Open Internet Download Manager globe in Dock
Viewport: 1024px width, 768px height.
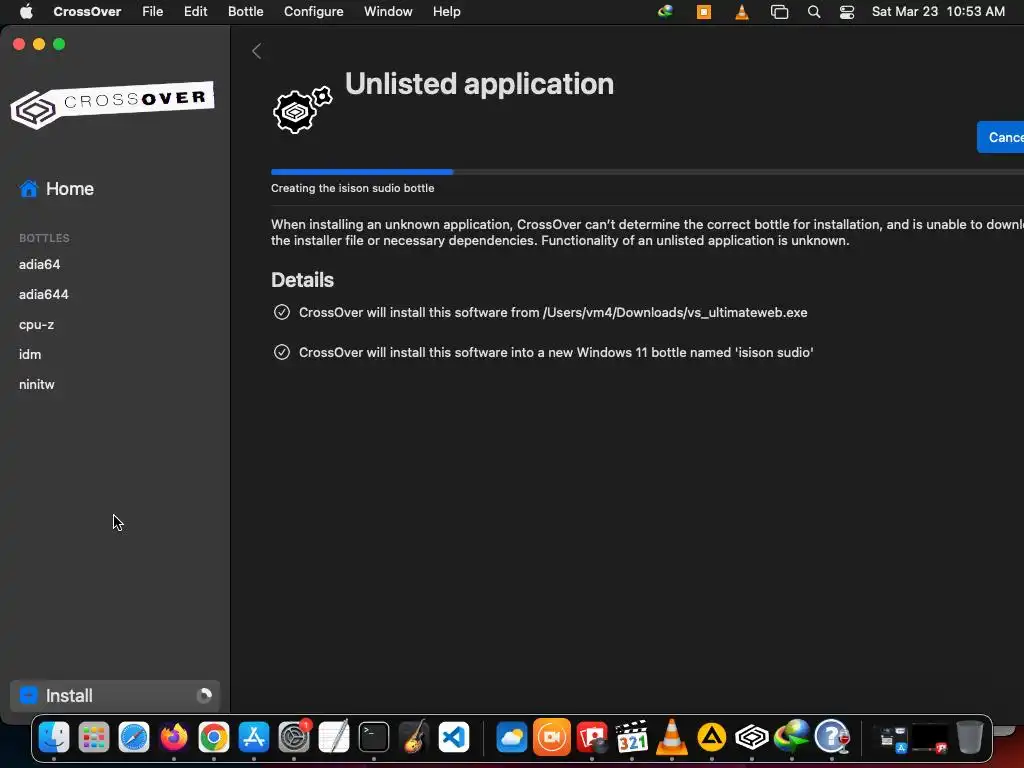tap(792, 738)
